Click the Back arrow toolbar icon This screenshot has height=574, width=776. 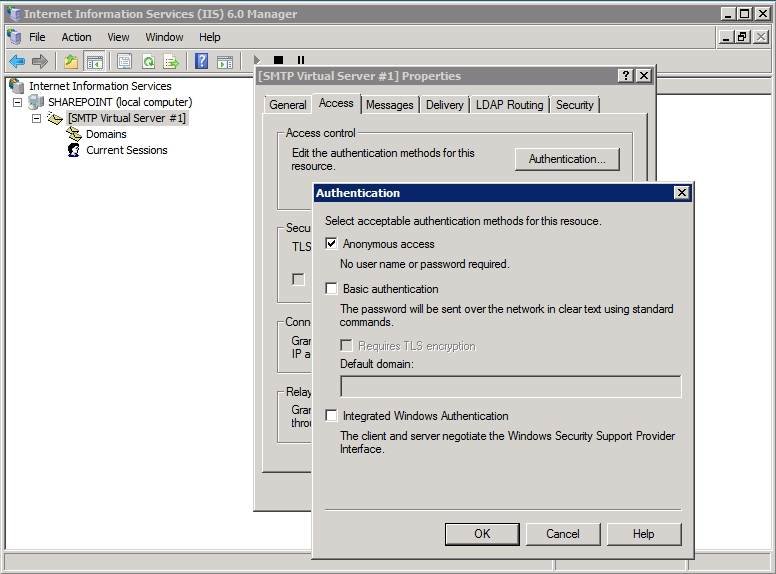pos(17,61)
